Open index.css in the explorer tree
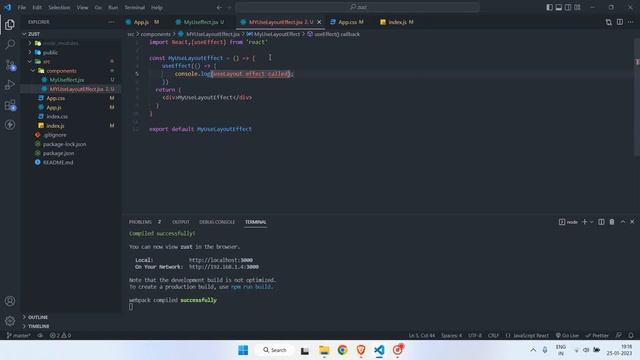 pos(57,116)
